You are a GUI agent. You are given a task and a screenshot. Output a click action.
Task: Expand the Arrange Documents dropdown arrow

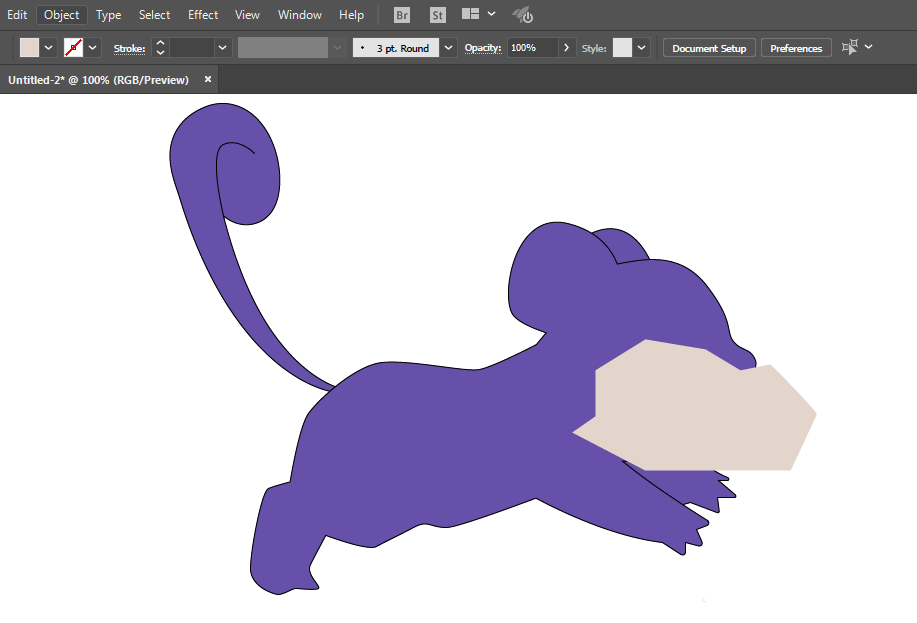[x=491, y=13]
